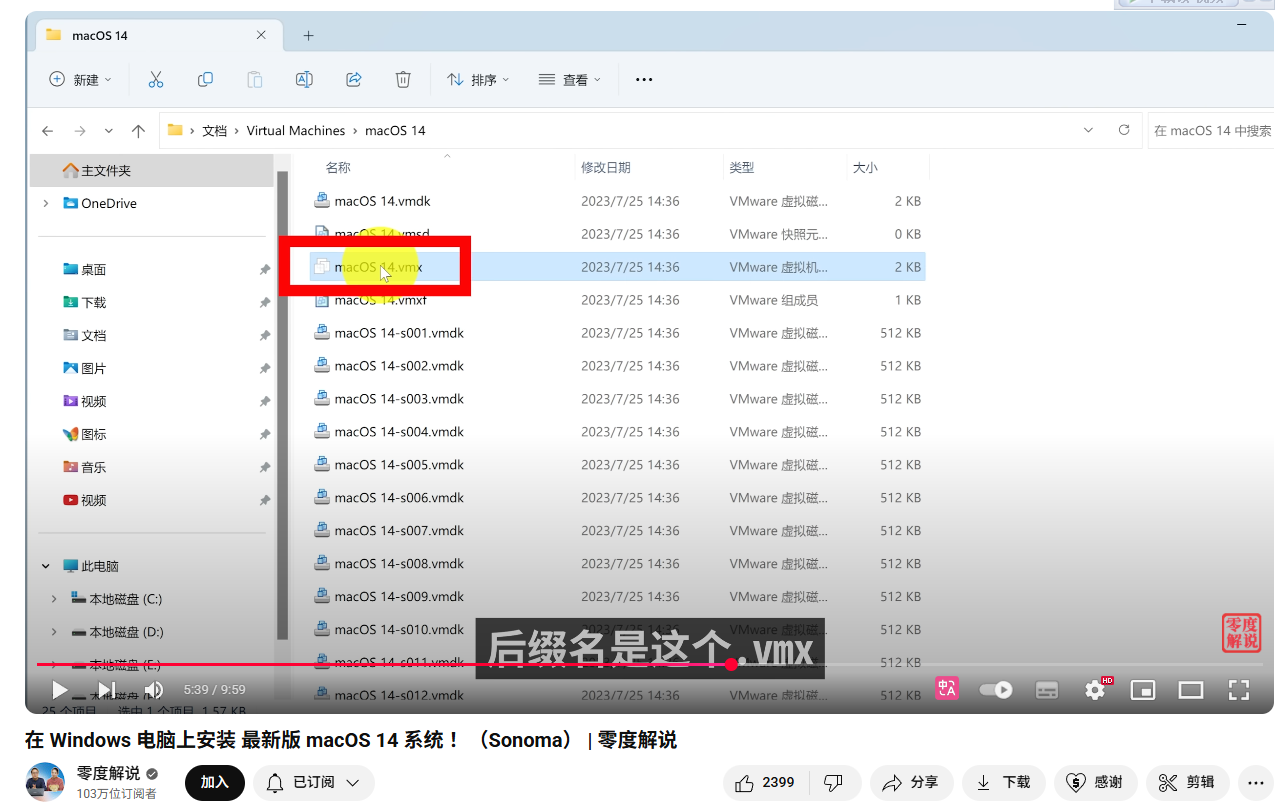Refresh the macOS 14 folder view

(x=1124, y=130)
